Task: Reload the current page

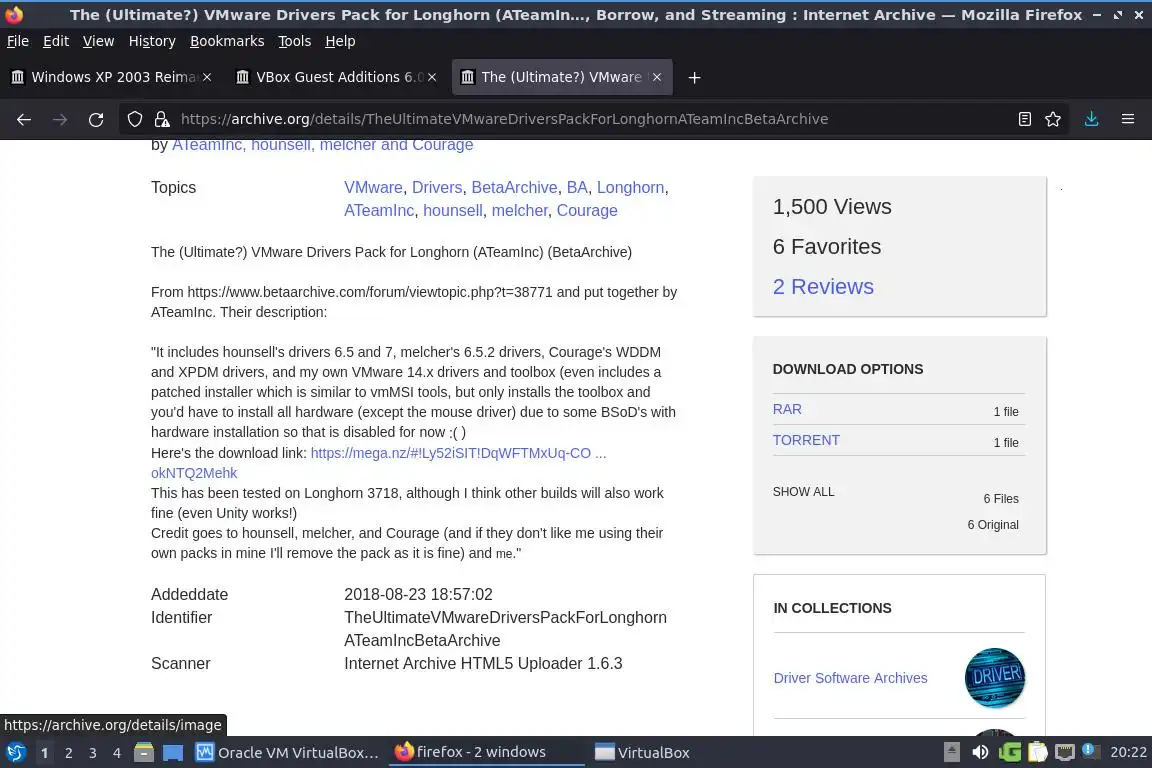Action: [x=96, y=119]
